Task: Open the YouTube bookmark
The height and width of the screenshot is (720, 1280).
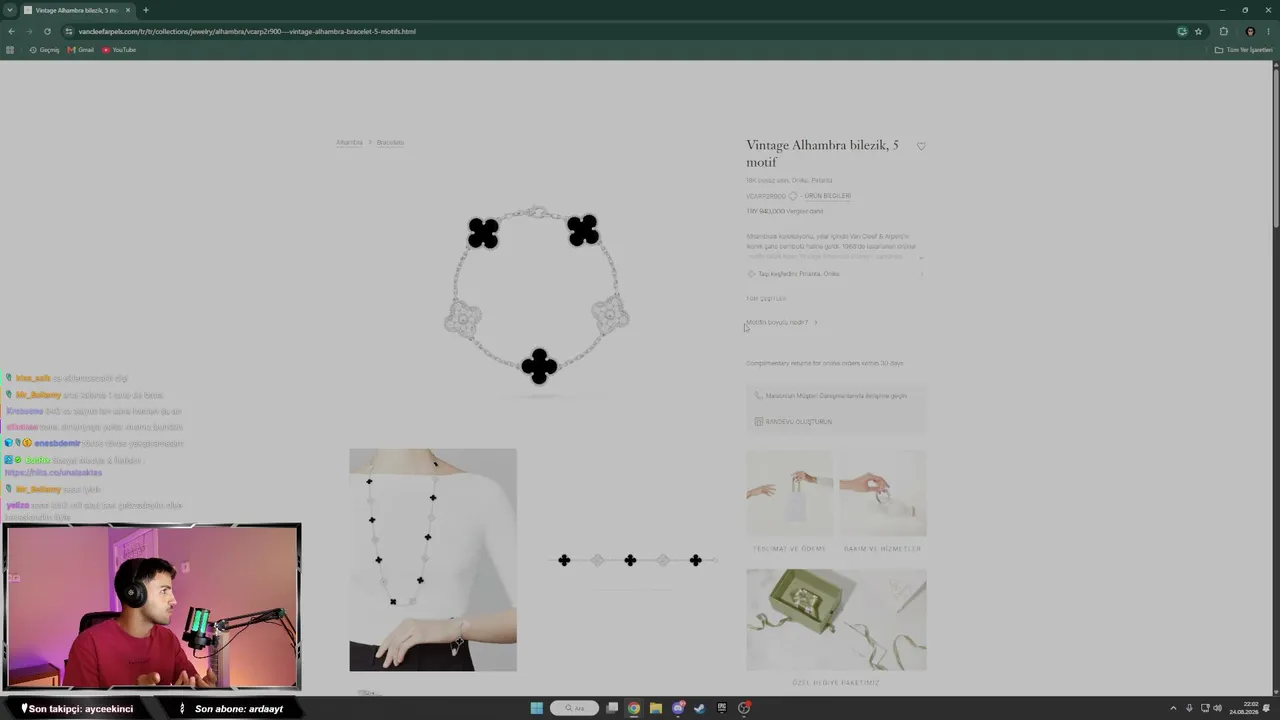Action: (x=119, y=50)
